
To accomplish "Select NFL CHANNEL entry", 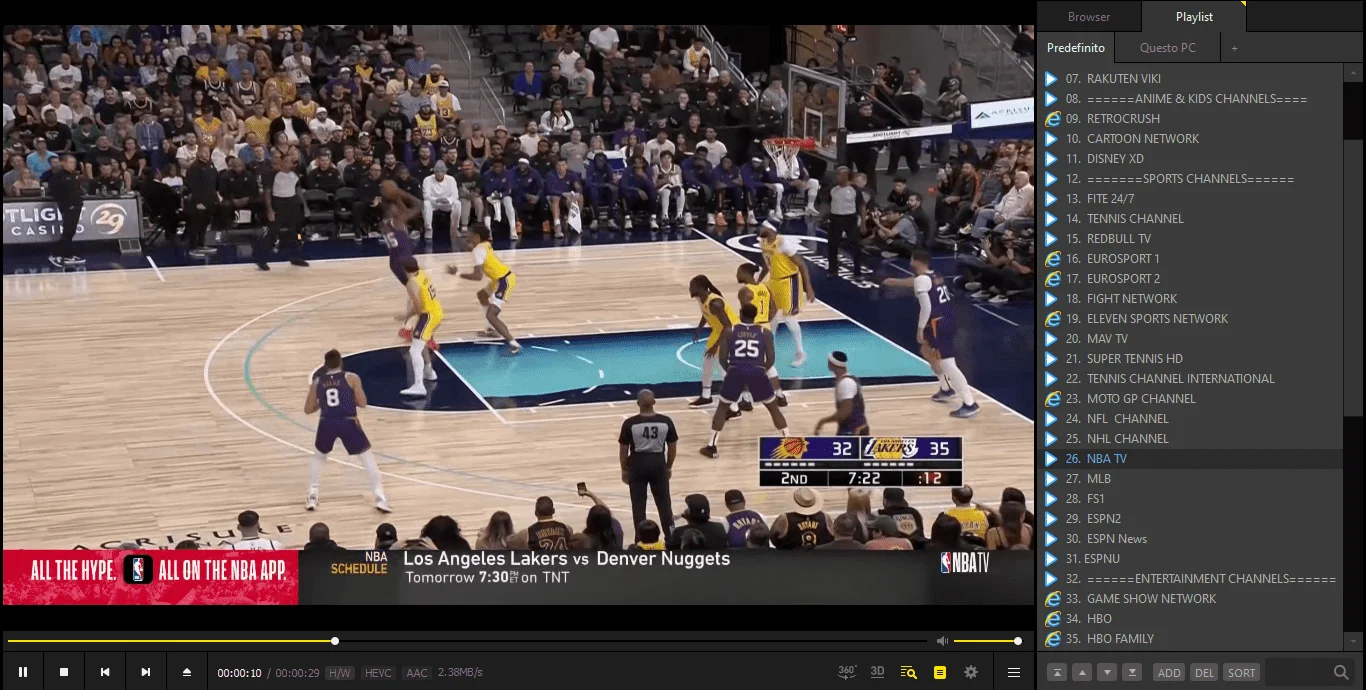I will [x=1190, y=418].
